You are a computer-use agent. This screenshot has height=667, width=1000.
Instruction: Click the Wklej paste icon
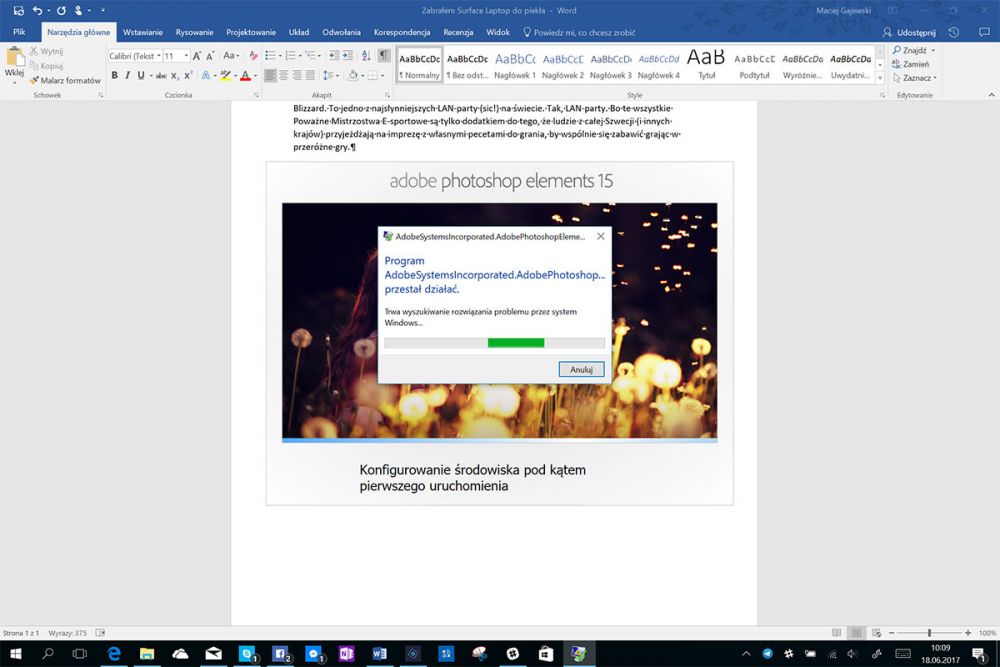14,58
